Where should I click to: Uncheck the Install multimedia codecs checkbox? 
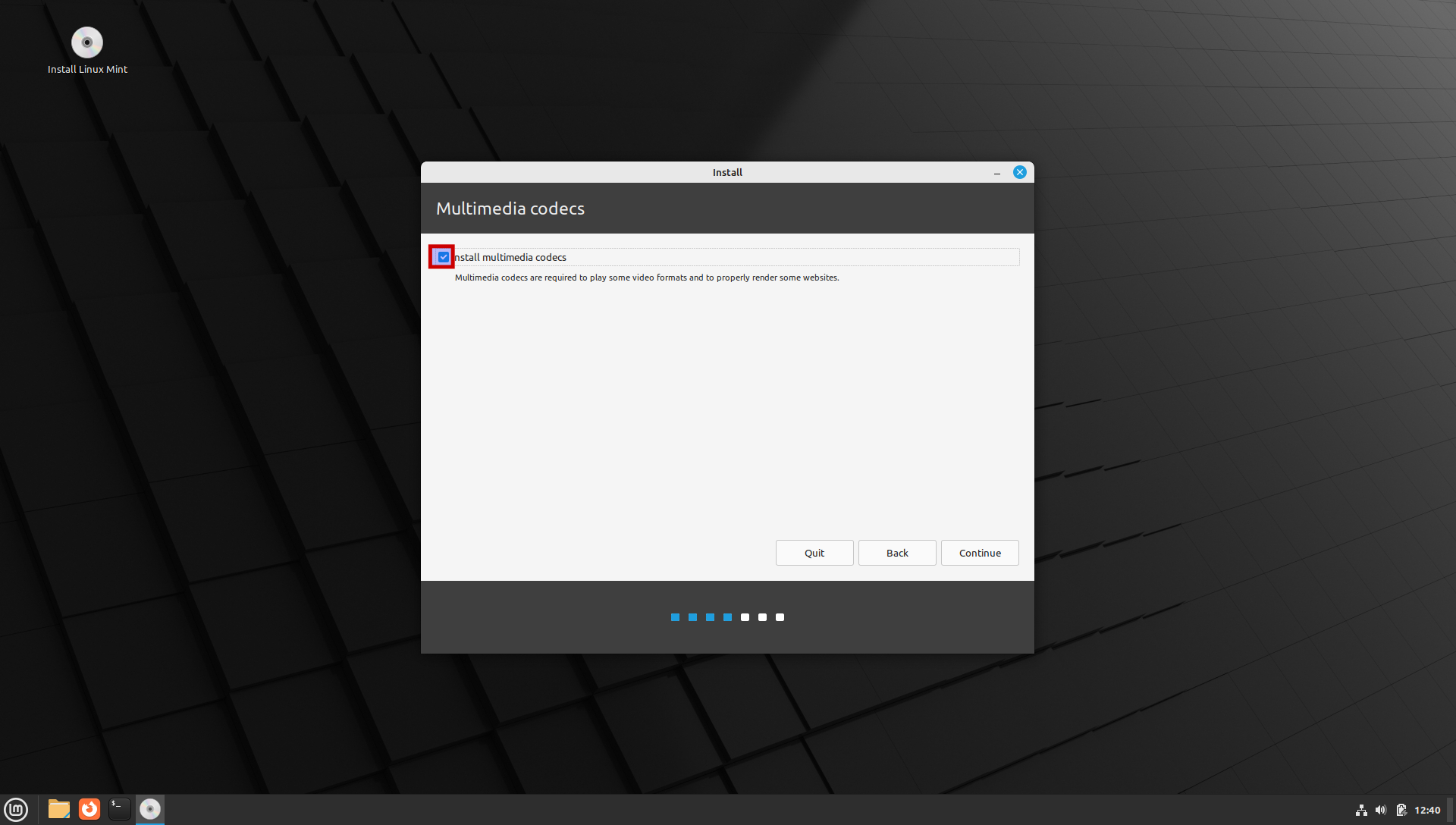(x=444, y=257)
